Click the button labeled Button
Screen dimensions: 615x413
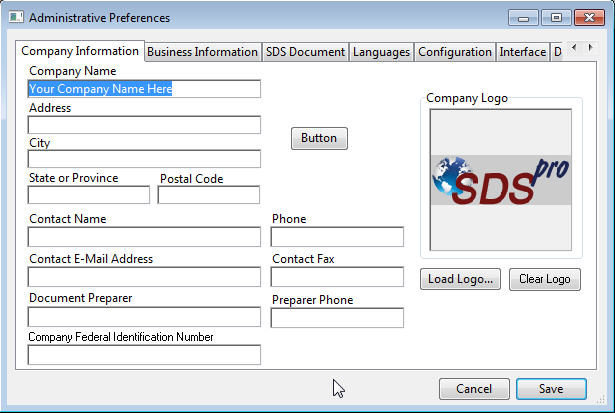pyautogui.click(x=319, y=138)
